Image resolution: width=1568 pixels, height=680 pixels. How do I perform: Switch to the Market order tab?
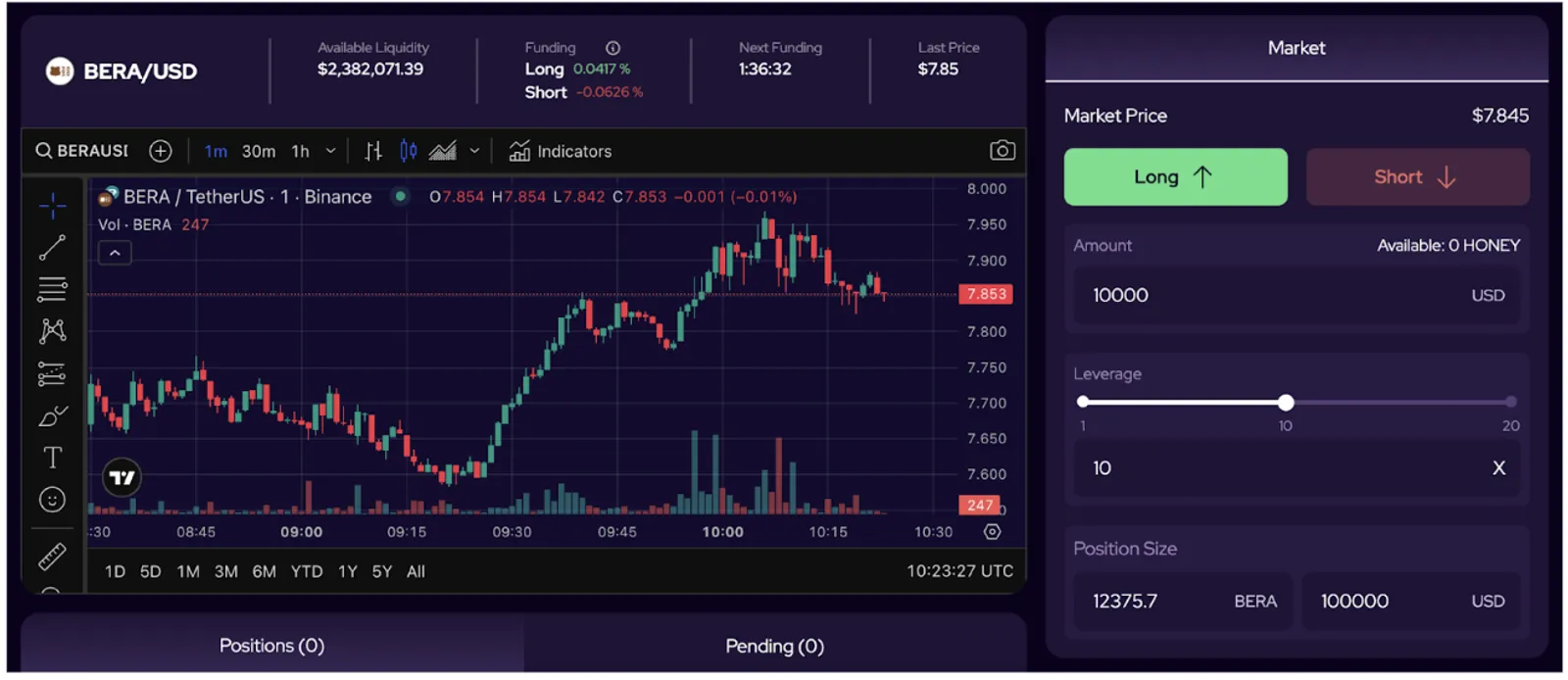(x=1297, y=48)
